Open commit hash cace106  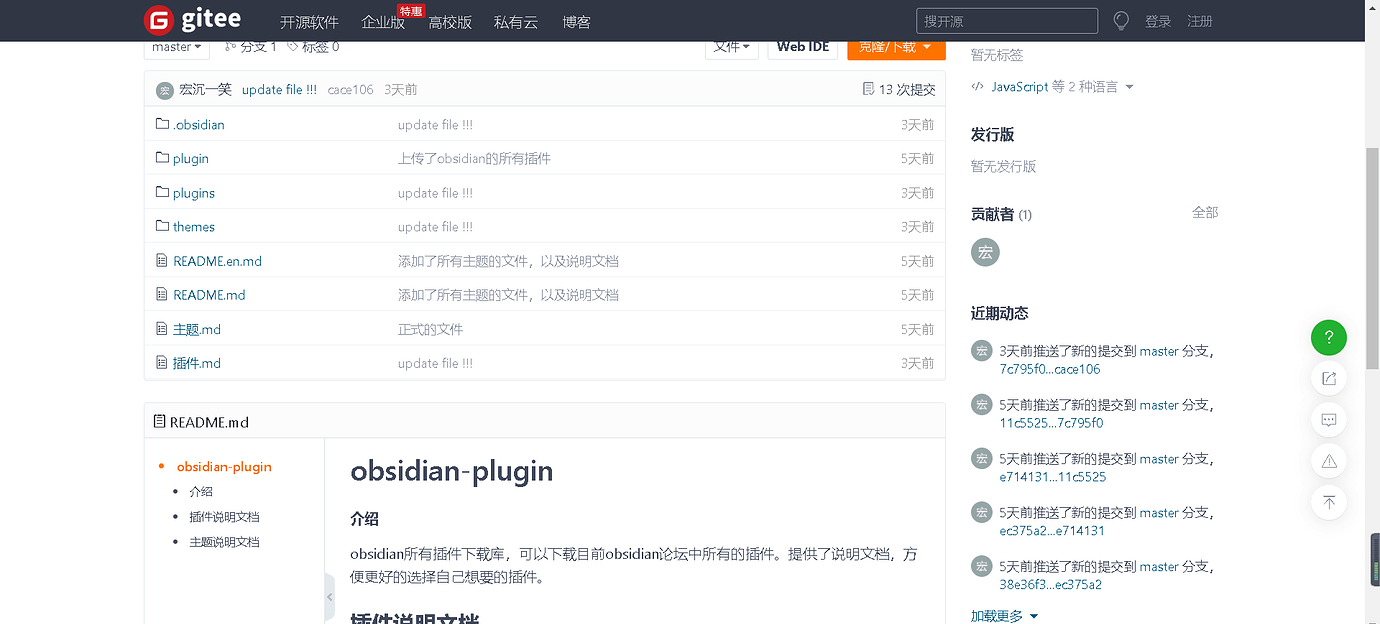click(x=350, y=90)
